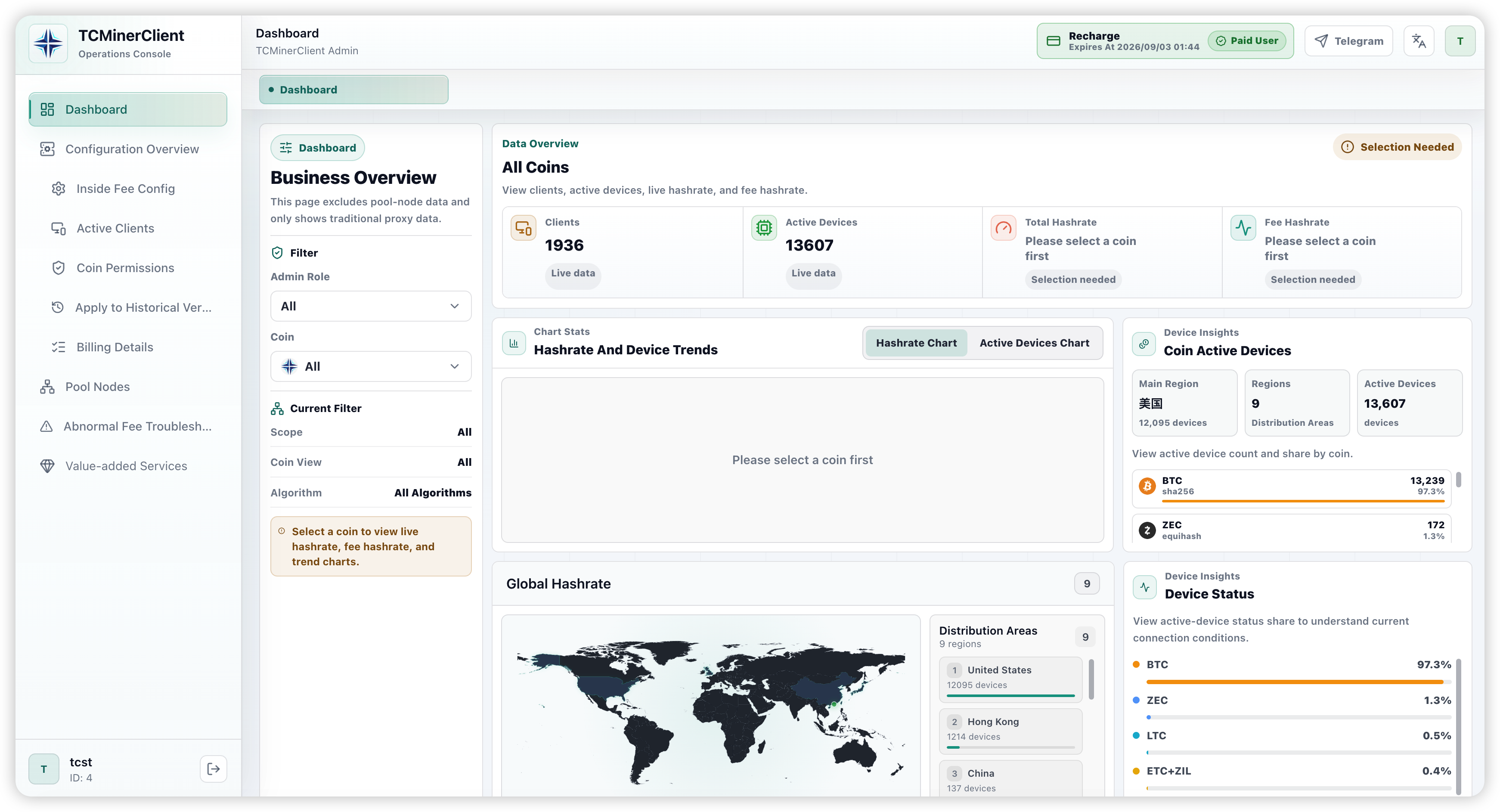Image resolution: width=1500 pixels, height=812 pixels.
Task: Click the Abnormal Fee warning triangle icon
Action: point(46,426)
